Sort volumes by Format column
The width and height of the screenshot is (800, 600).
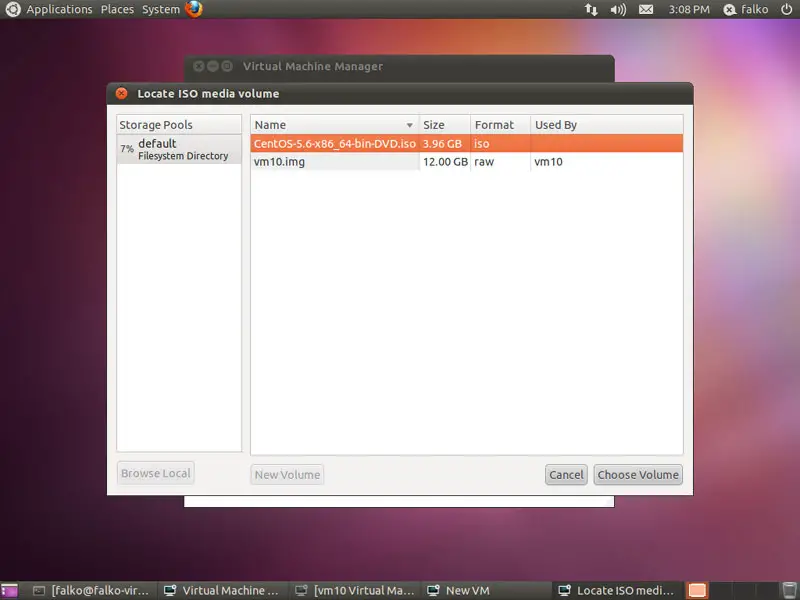click(x=500, y=124)
